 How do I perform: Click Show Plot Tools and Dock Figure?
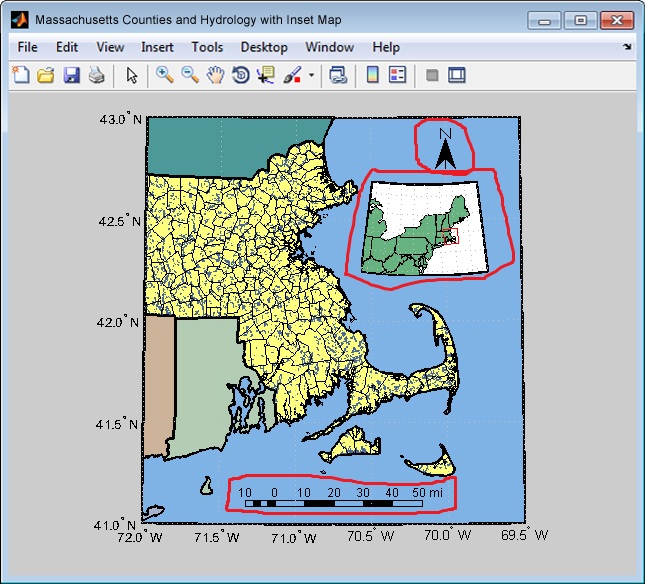coord(457,75)
